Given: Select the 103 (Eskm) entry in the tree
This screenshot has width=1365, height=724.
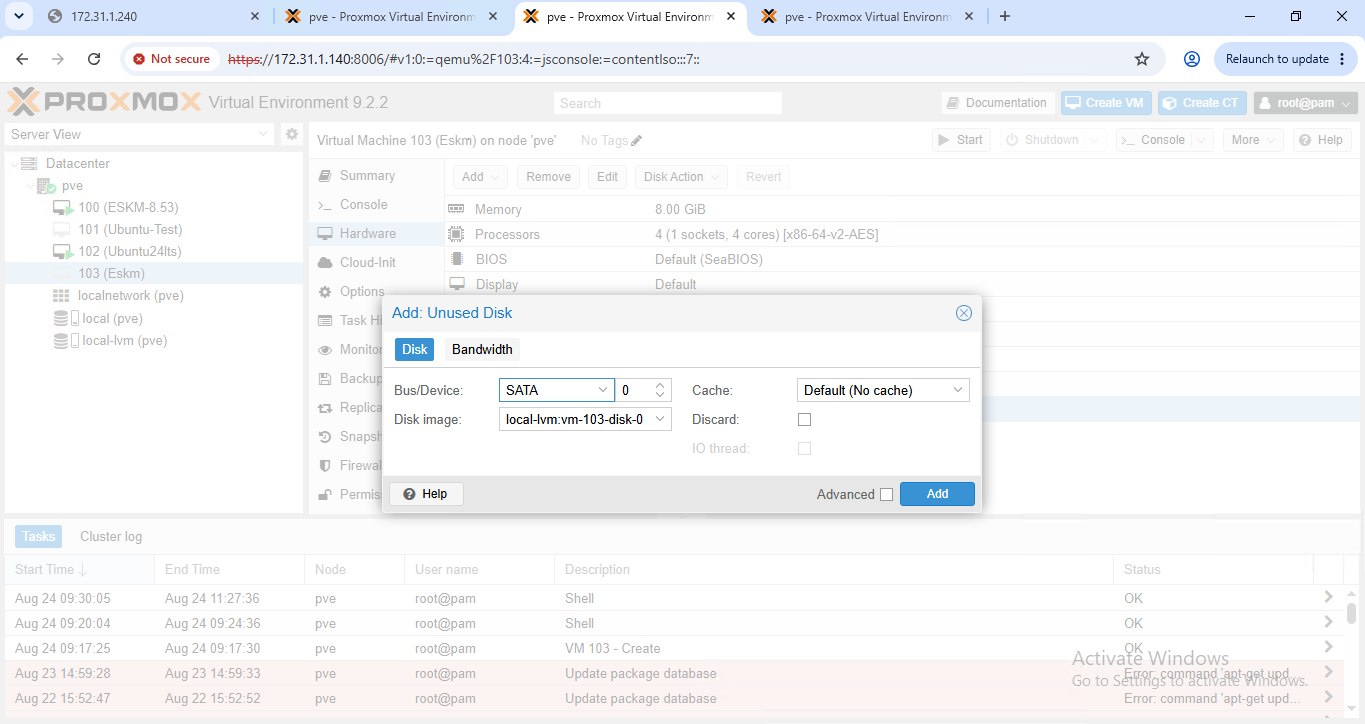Looking at the screenshot, I should click(x=154, y=274).
